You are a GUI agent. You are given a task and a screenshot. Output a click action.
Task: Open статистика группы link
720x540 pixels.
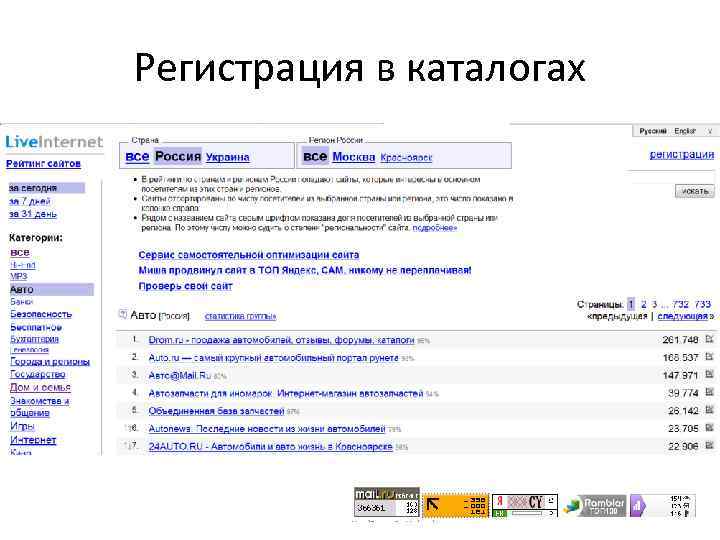pos(240,316)
